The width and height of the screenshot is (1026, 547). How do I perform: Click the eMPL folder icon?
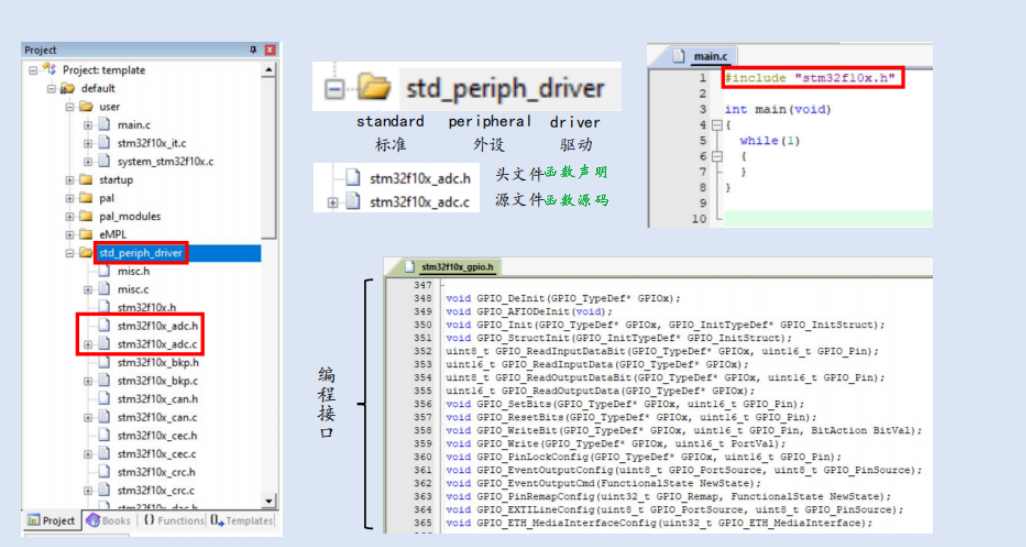(x=86, y=234)
